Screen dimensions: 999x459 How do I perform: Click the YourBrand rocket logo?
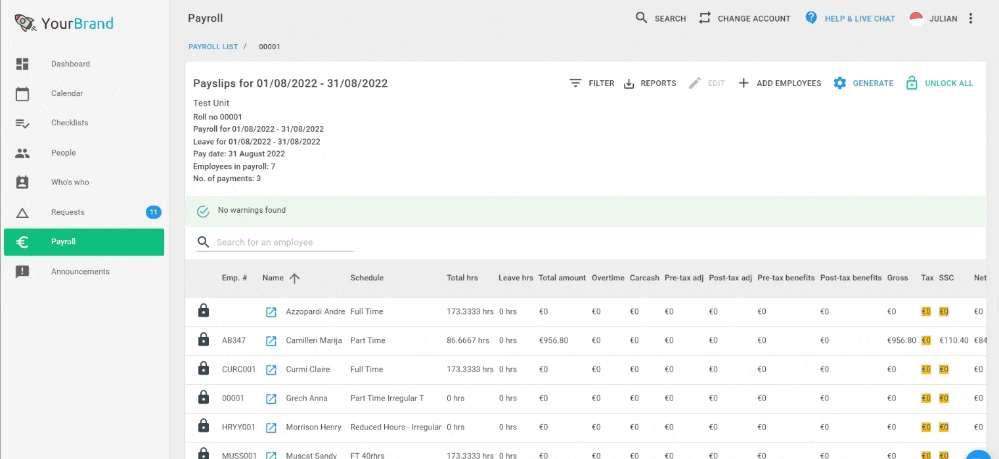[25, 24]
